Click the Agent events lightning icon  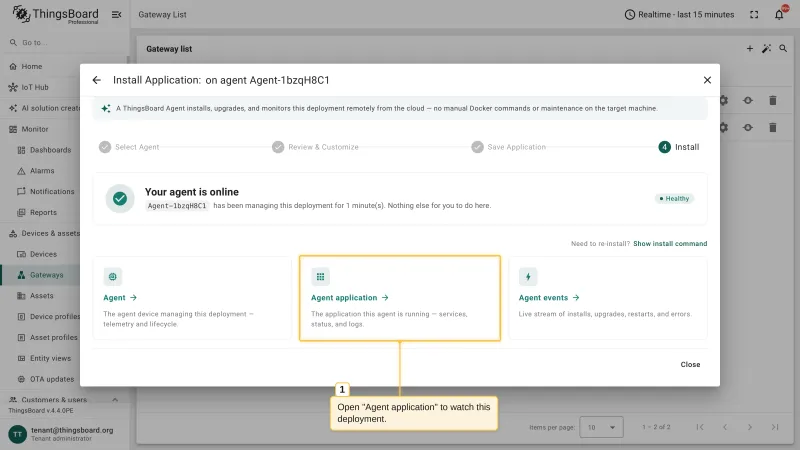[x=528, y=277]
